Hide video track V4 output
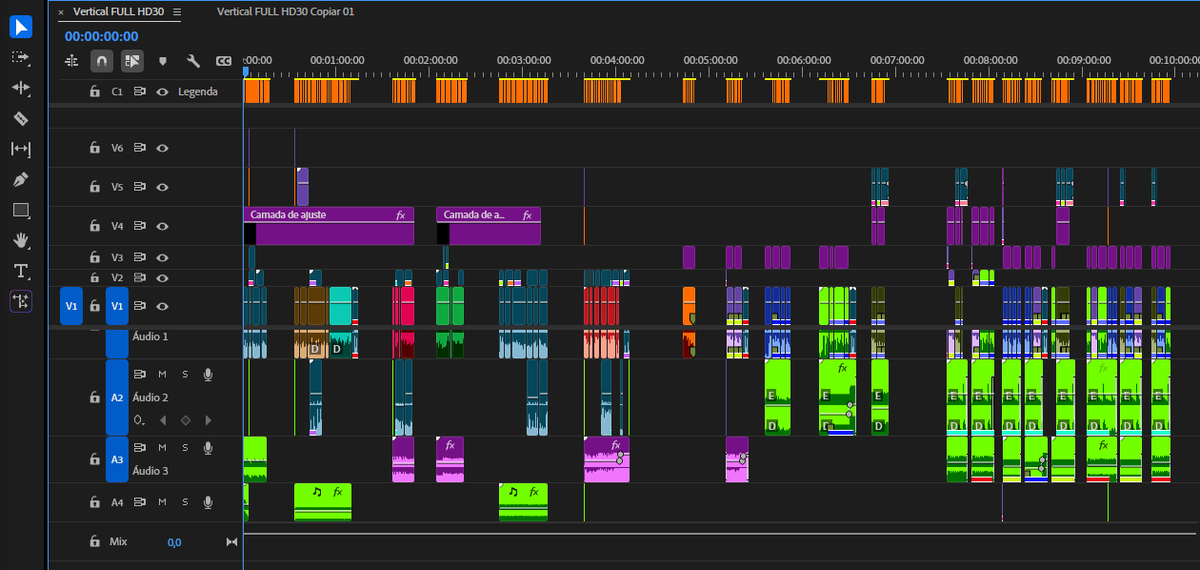Viewport: 1200px width, 570px height. [161, 226]
